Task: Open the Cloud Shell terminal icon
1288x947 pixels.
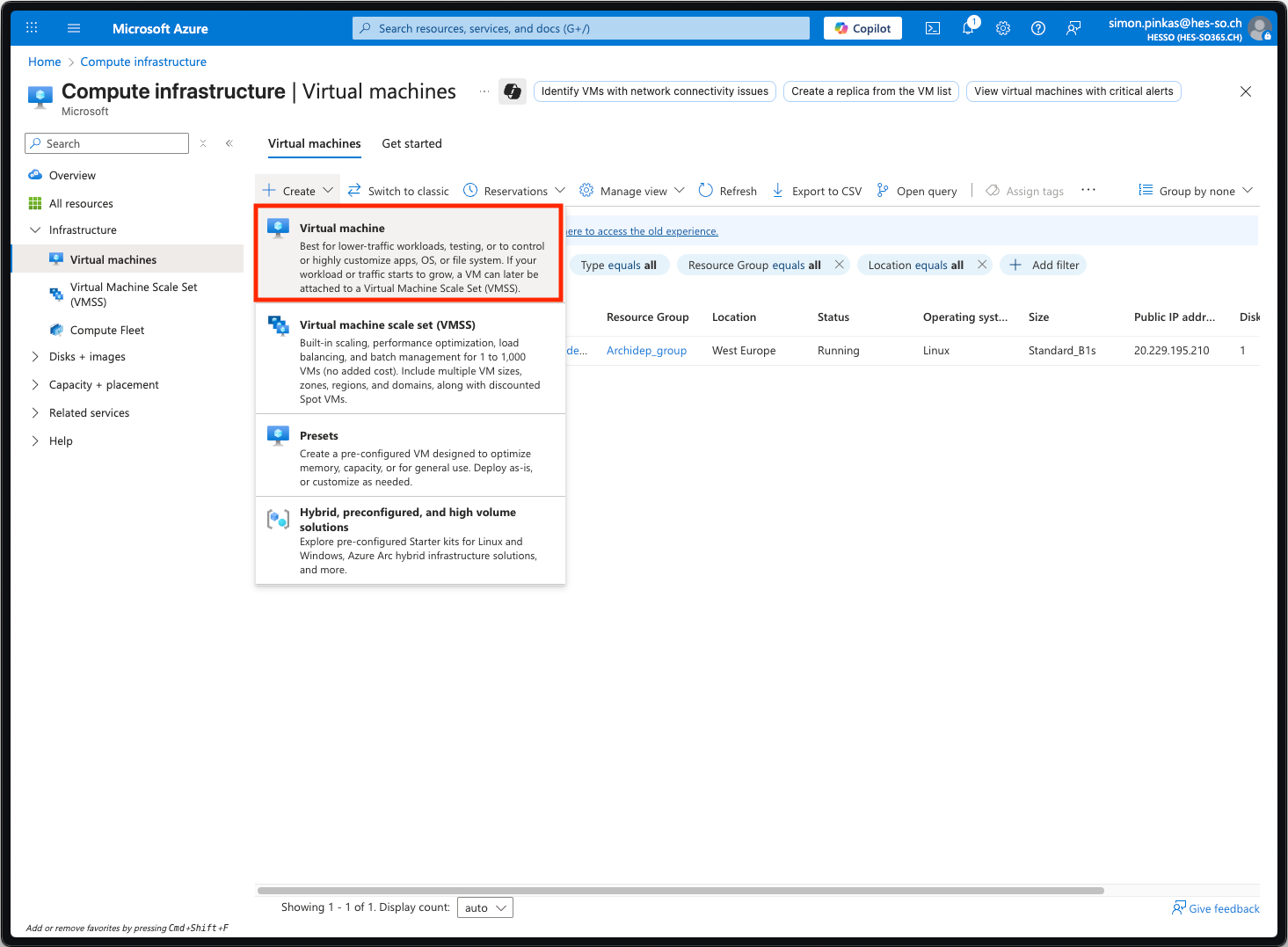Action: pyautogui.click(x=933, y=28)
